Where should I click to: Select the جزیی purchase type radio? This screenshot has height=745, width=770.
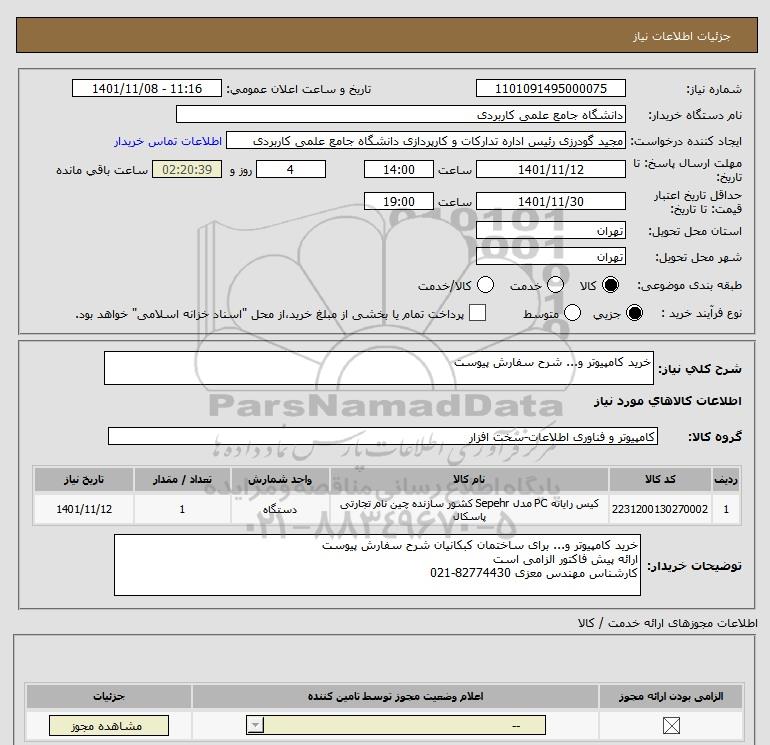[634, 313]
